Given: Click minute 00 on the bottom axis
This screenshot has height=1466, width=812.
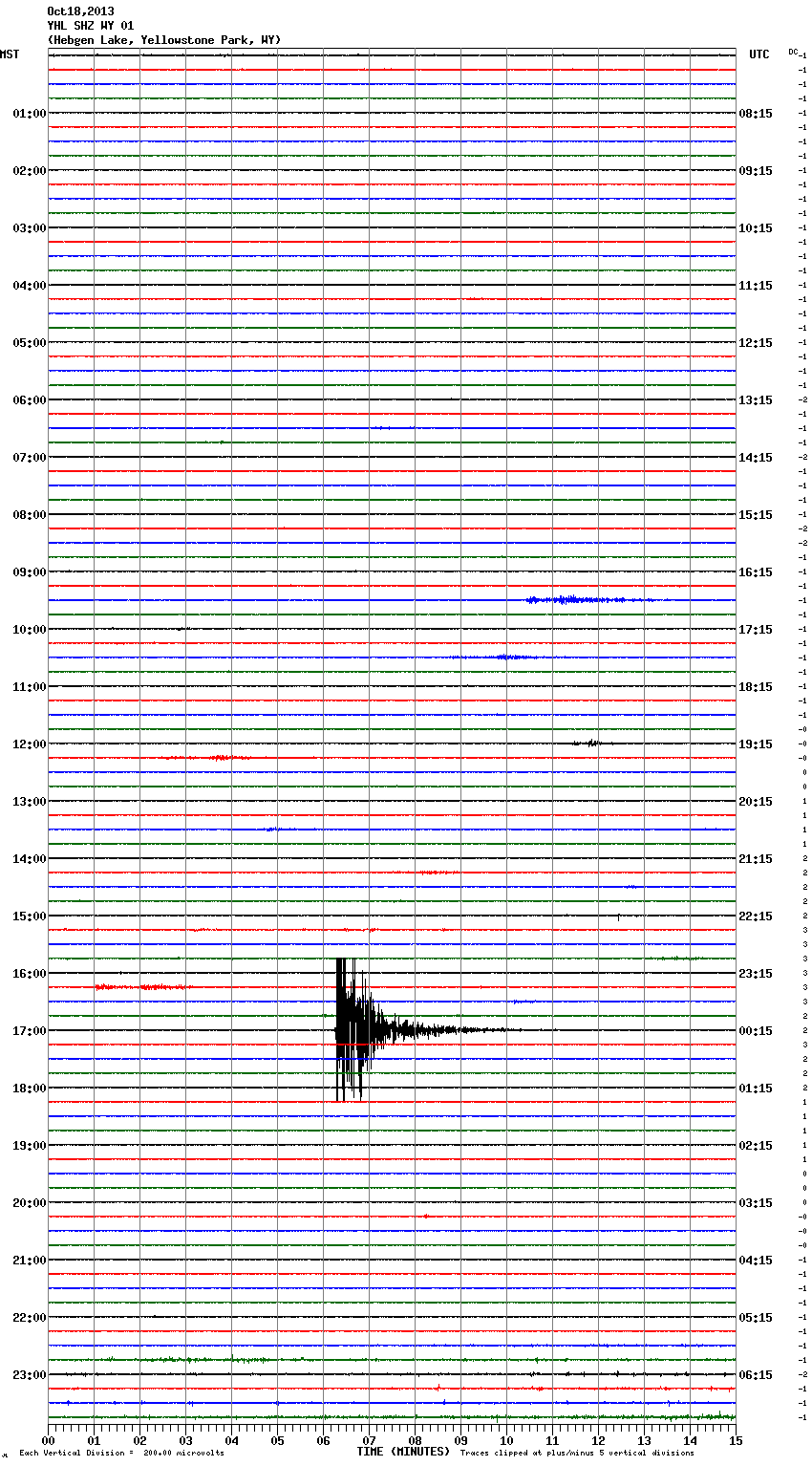Looking at the screenshot, I should pos(49,1440).
